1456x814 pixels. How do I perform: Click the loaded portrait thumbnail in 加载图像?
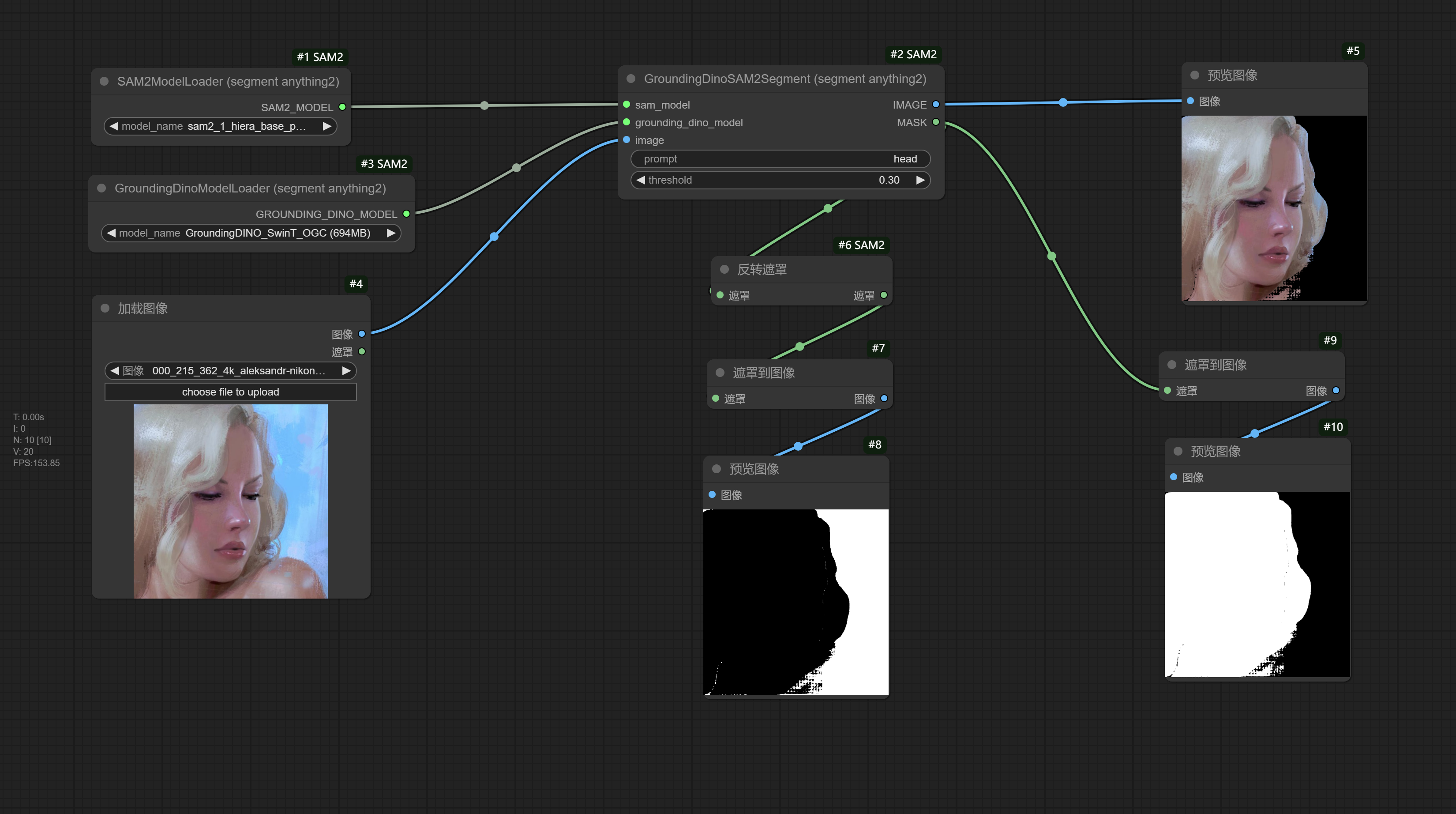tap(231, 501)
